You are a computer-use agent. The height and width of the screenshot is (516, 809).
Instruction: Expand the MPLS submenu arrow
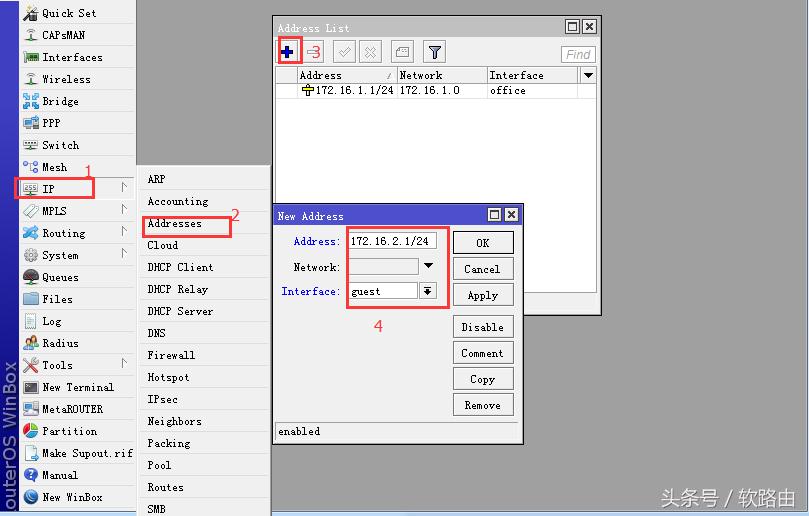(x=124, y=209)
